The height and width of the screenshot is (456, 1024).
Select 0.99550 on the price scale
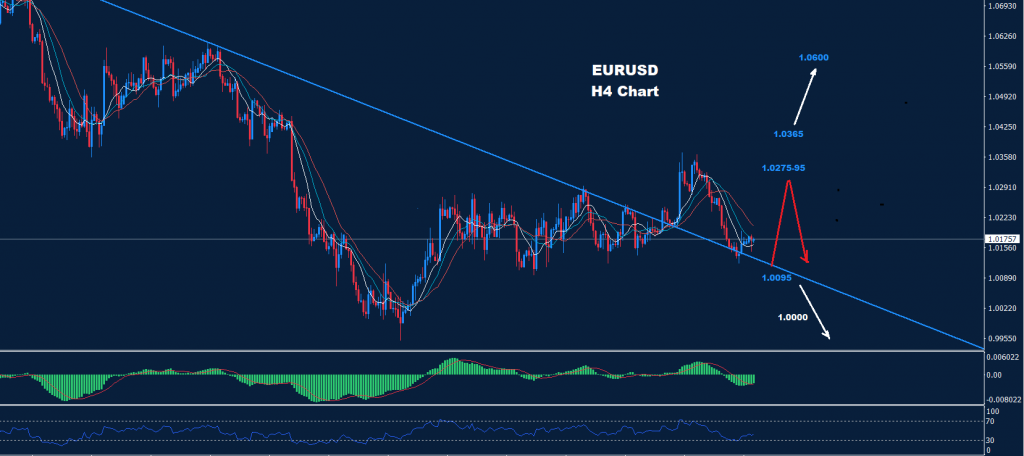[1002, 338]
